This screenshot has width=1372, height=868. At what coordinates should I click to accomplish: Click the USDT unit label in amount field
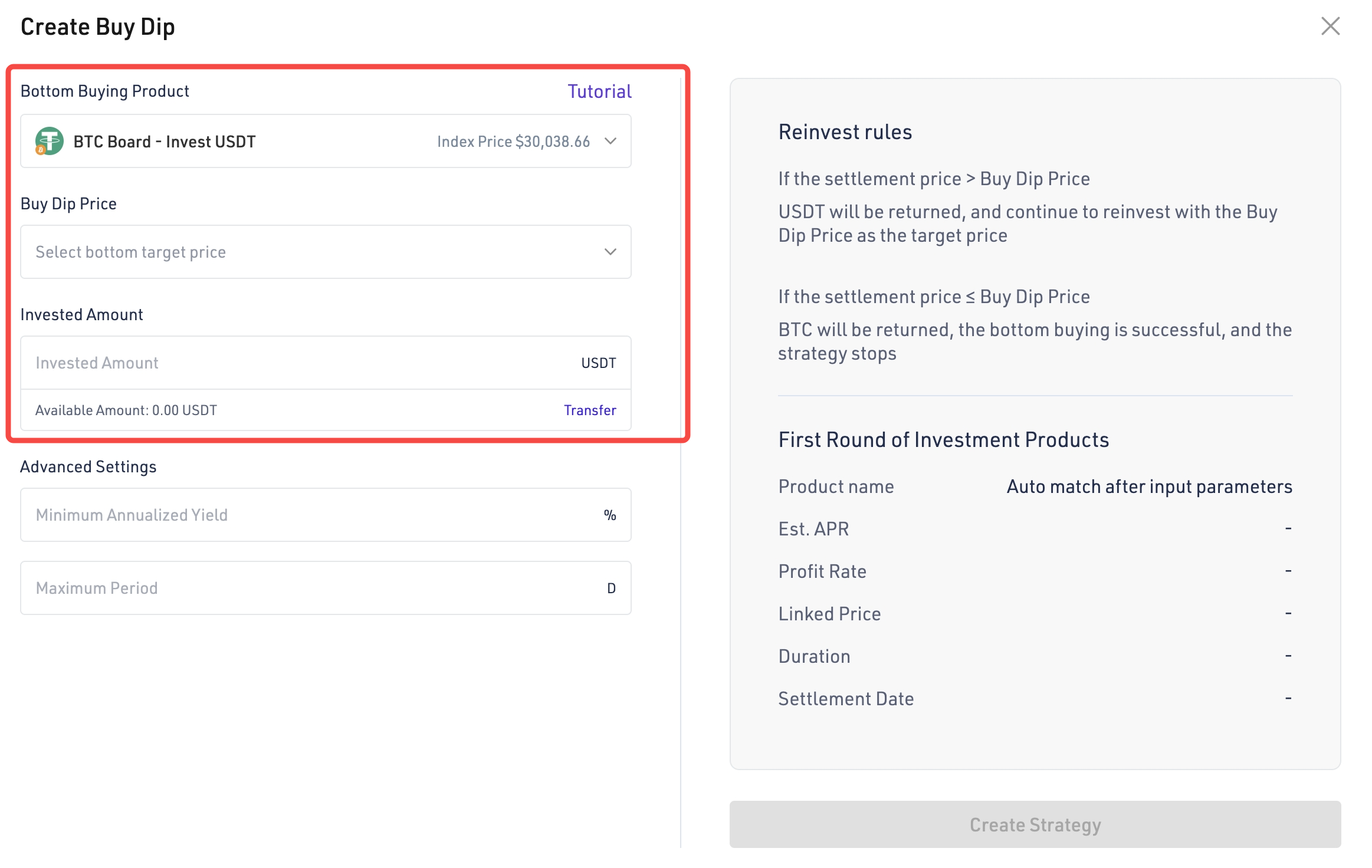click(599, 363)
